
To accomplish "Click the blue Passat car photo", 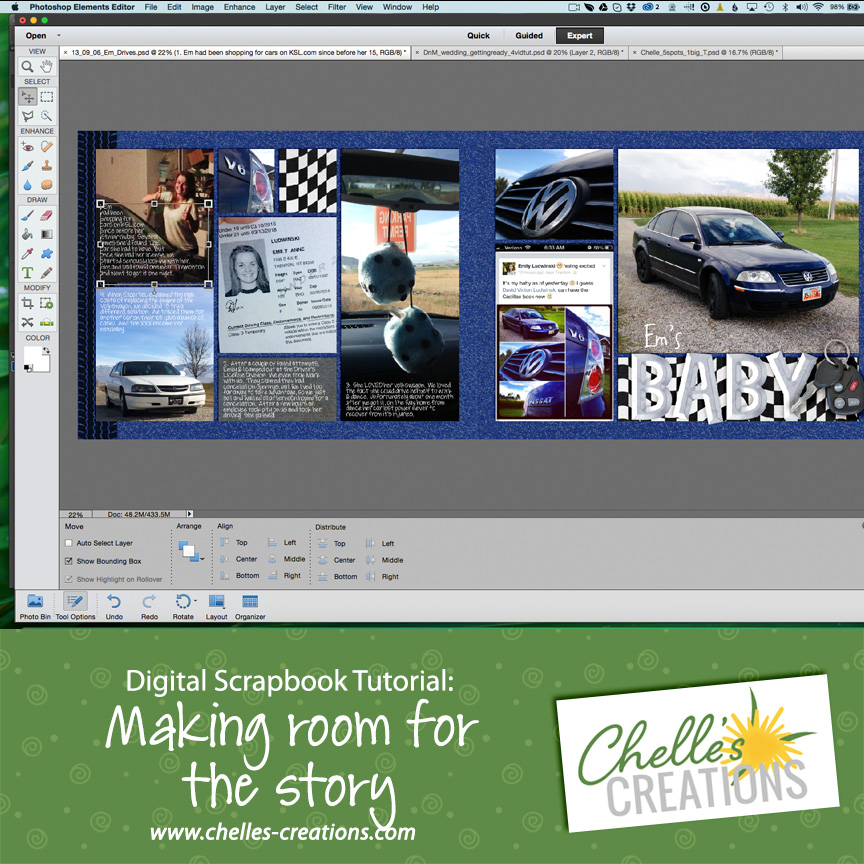I will pyautogui.click(x=738, y=251).
